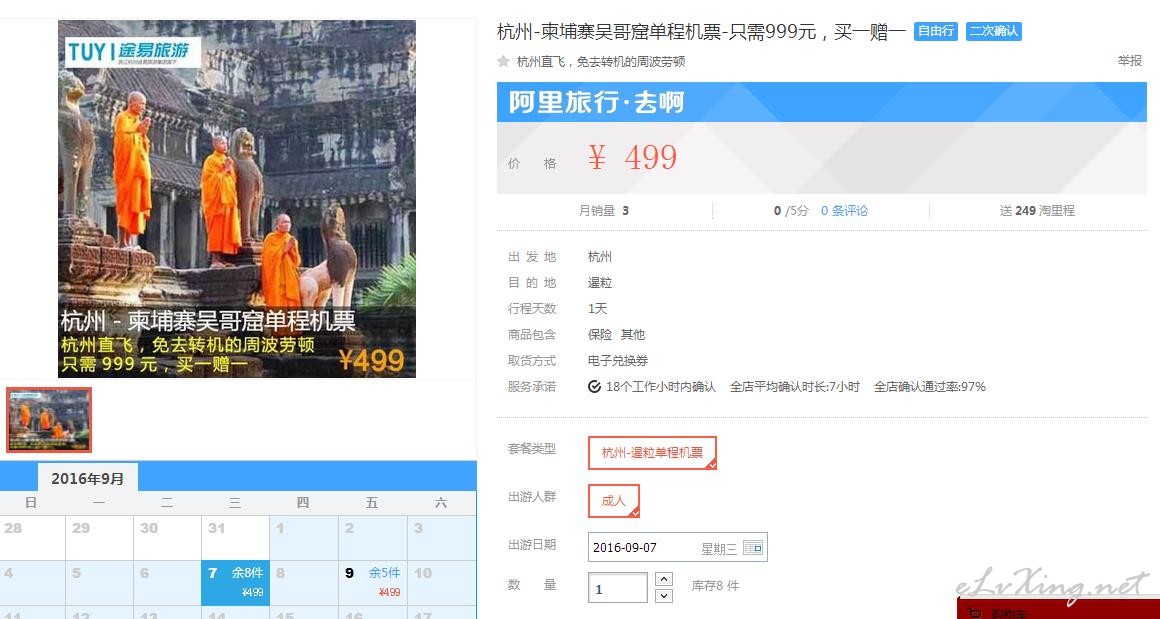This screenshot has height=619, width=1160.
Task: Click the 18个工作小时内确认 checkmark icon
Action: [x=594, y=387]
